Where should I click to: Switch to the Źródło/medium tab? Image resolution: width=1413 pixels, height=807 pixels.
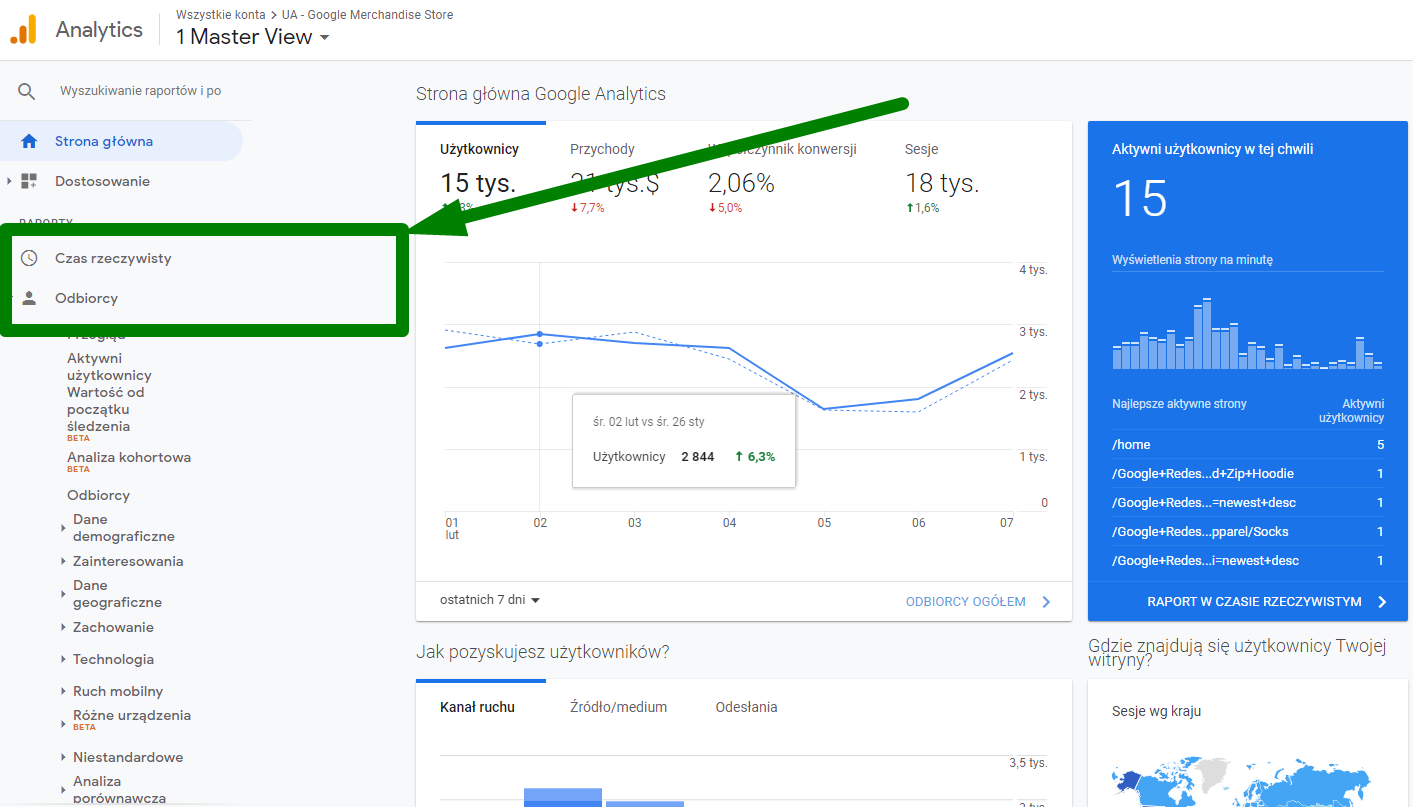pos(618,707)
